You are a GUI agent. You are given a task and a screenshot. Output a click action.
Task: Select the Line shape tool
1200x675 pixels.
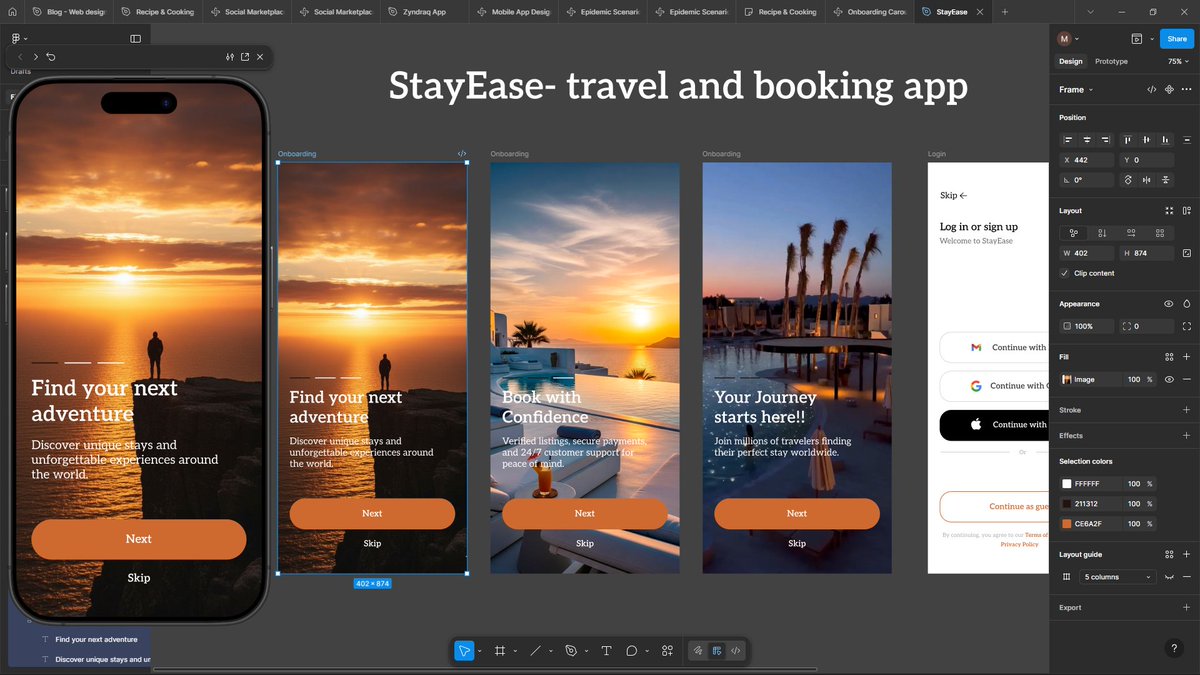click(535, 650)
